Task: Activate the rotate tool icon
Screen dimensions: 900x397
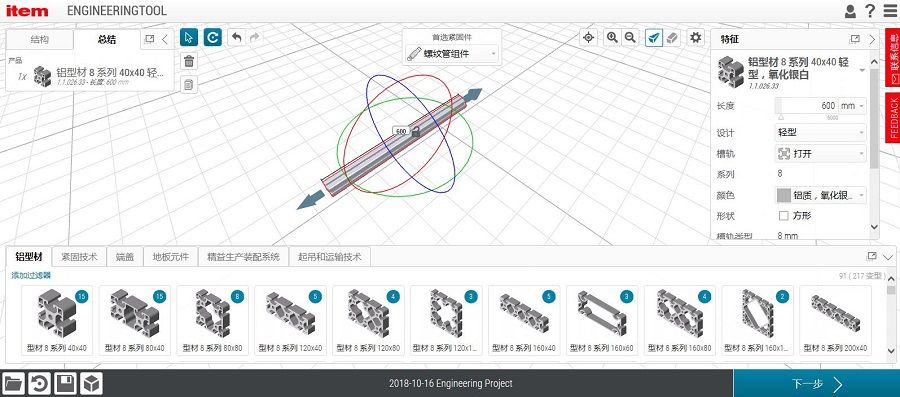Action: 212,38
